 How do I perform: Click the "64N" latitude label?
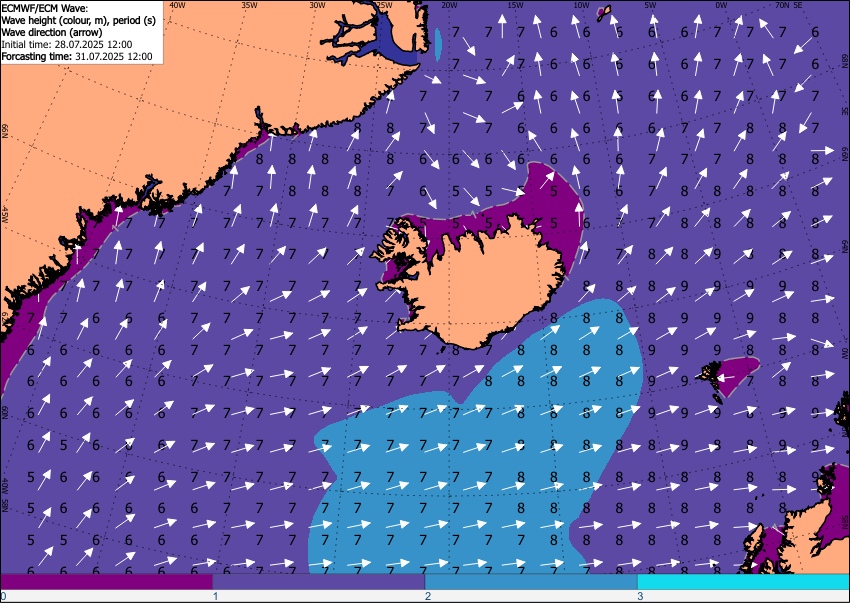(x=844, y=247)
